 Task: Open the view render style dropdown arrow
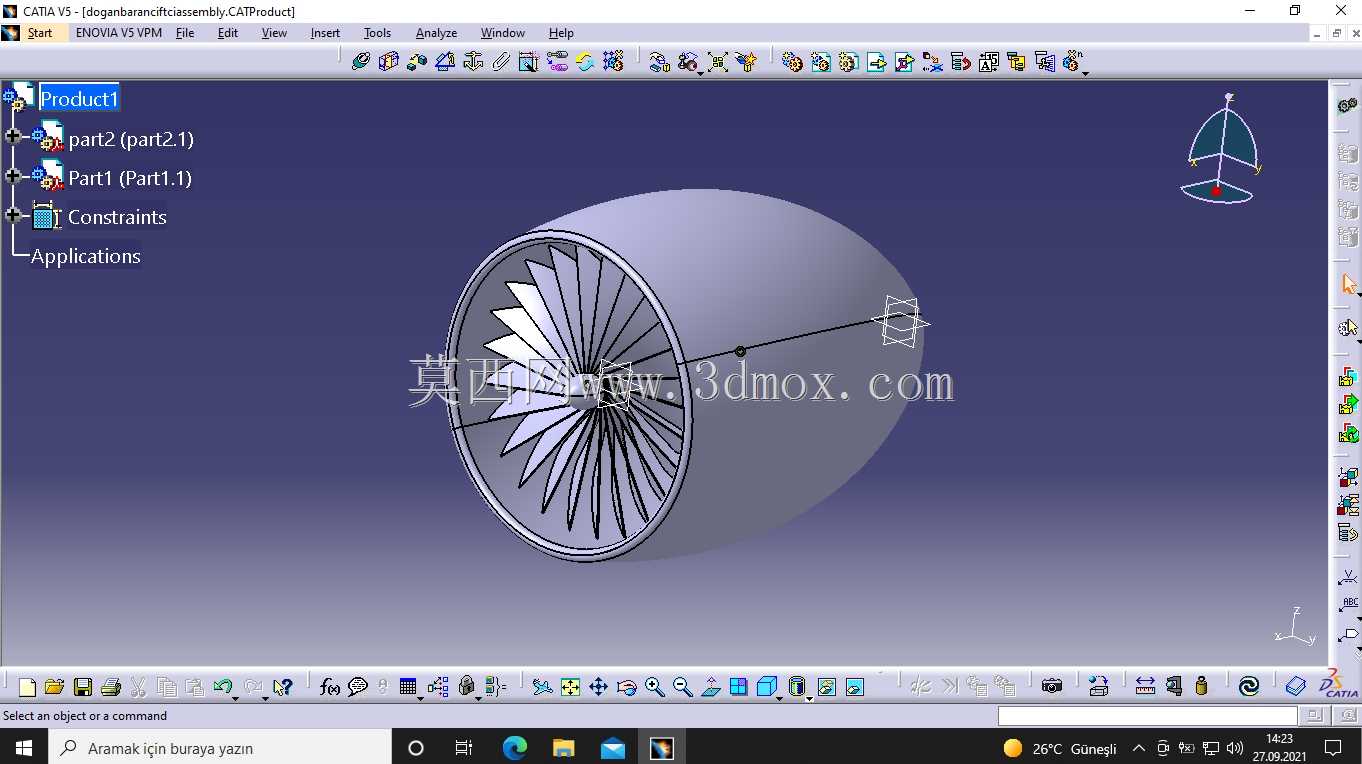pos(809,697)
